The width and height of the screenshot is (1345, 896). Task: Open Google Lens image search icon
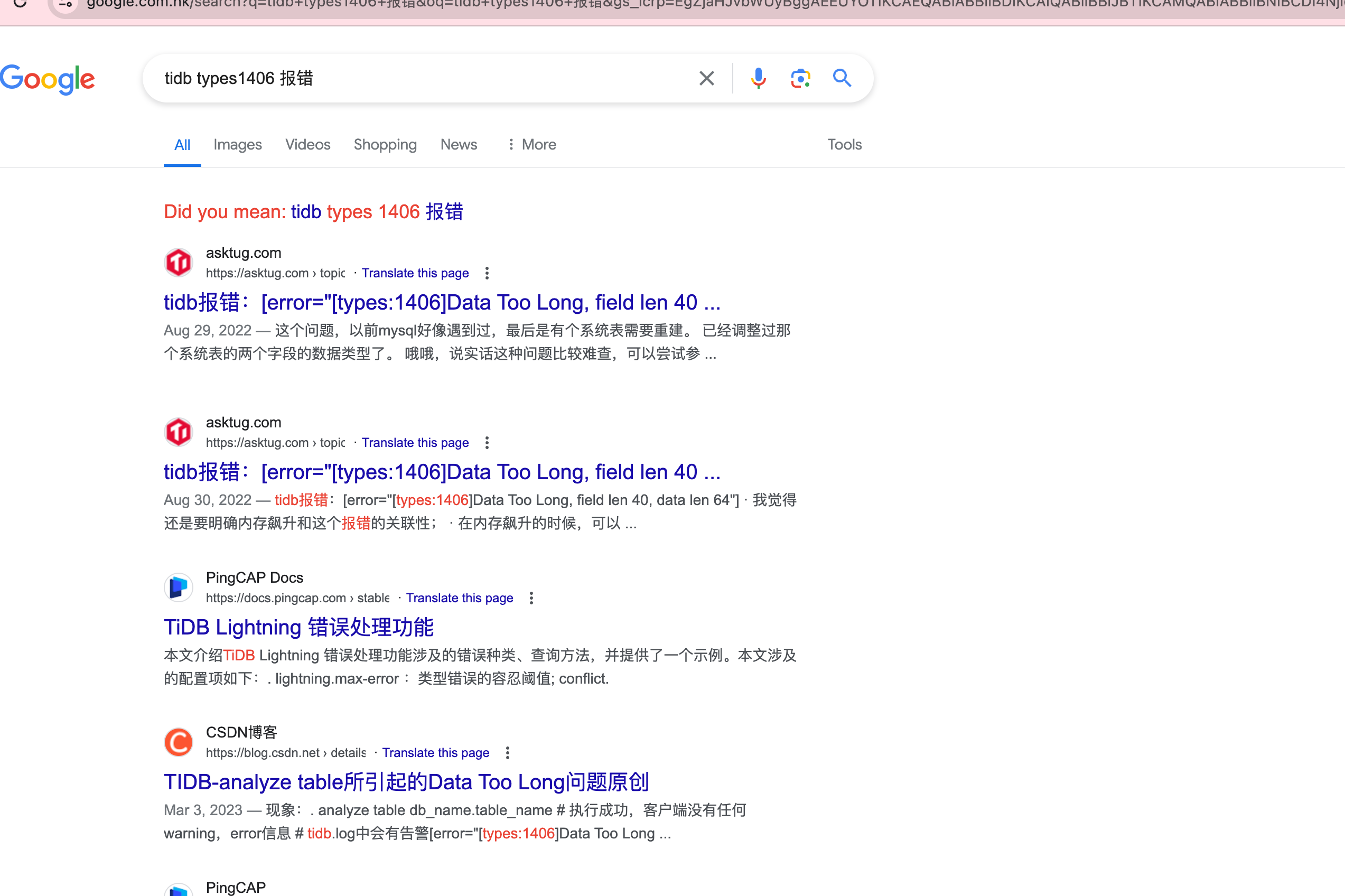(x=800, y=78)
